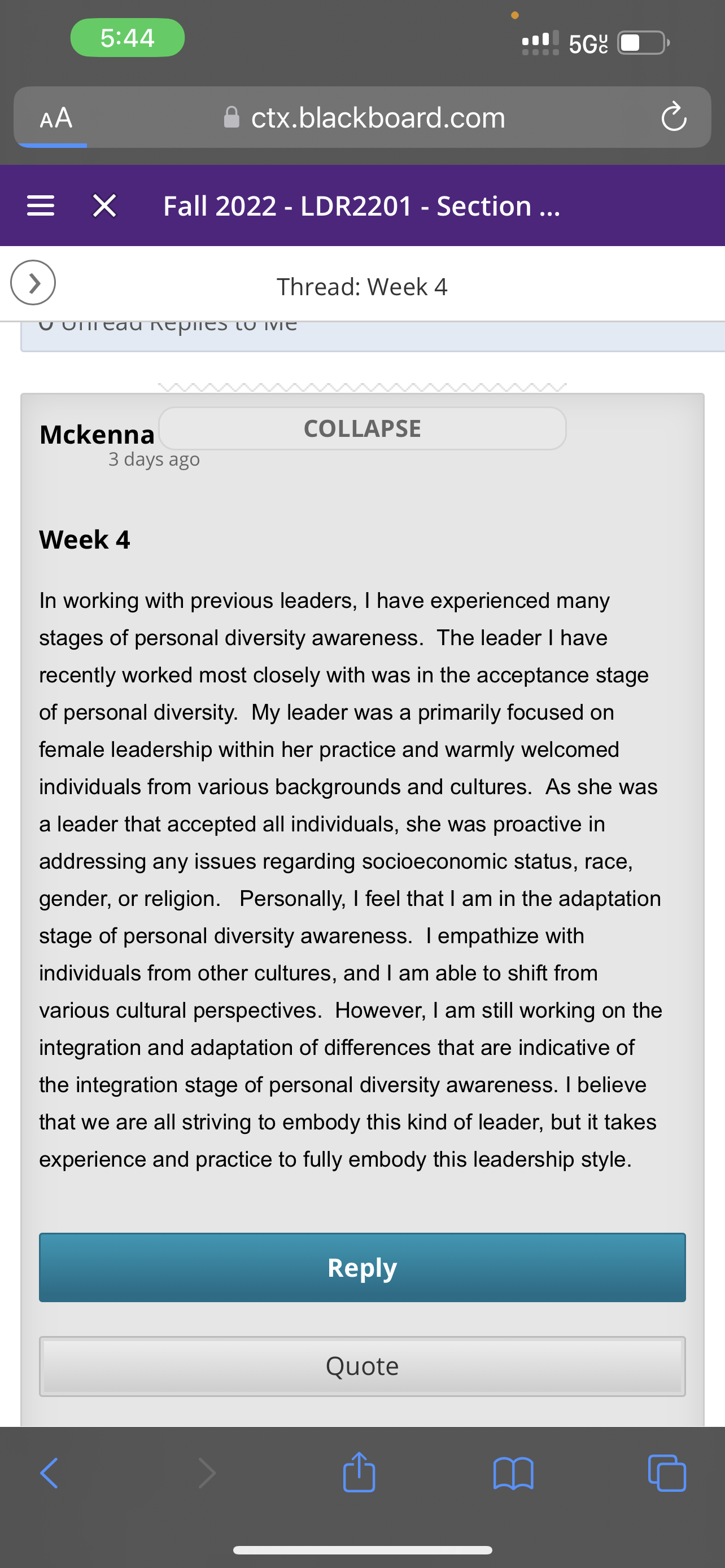Tap the home indicator bar
Viewport: 725px width, 1568px height.
coord(362,1550)
